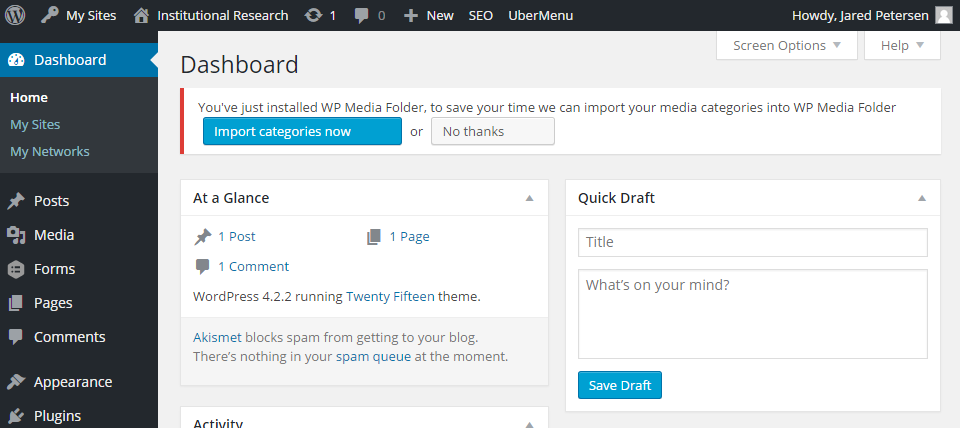Viewport: 960px width, 428px height.
Task: Collapse the Quick Draft widget
Action: point(921,198)
